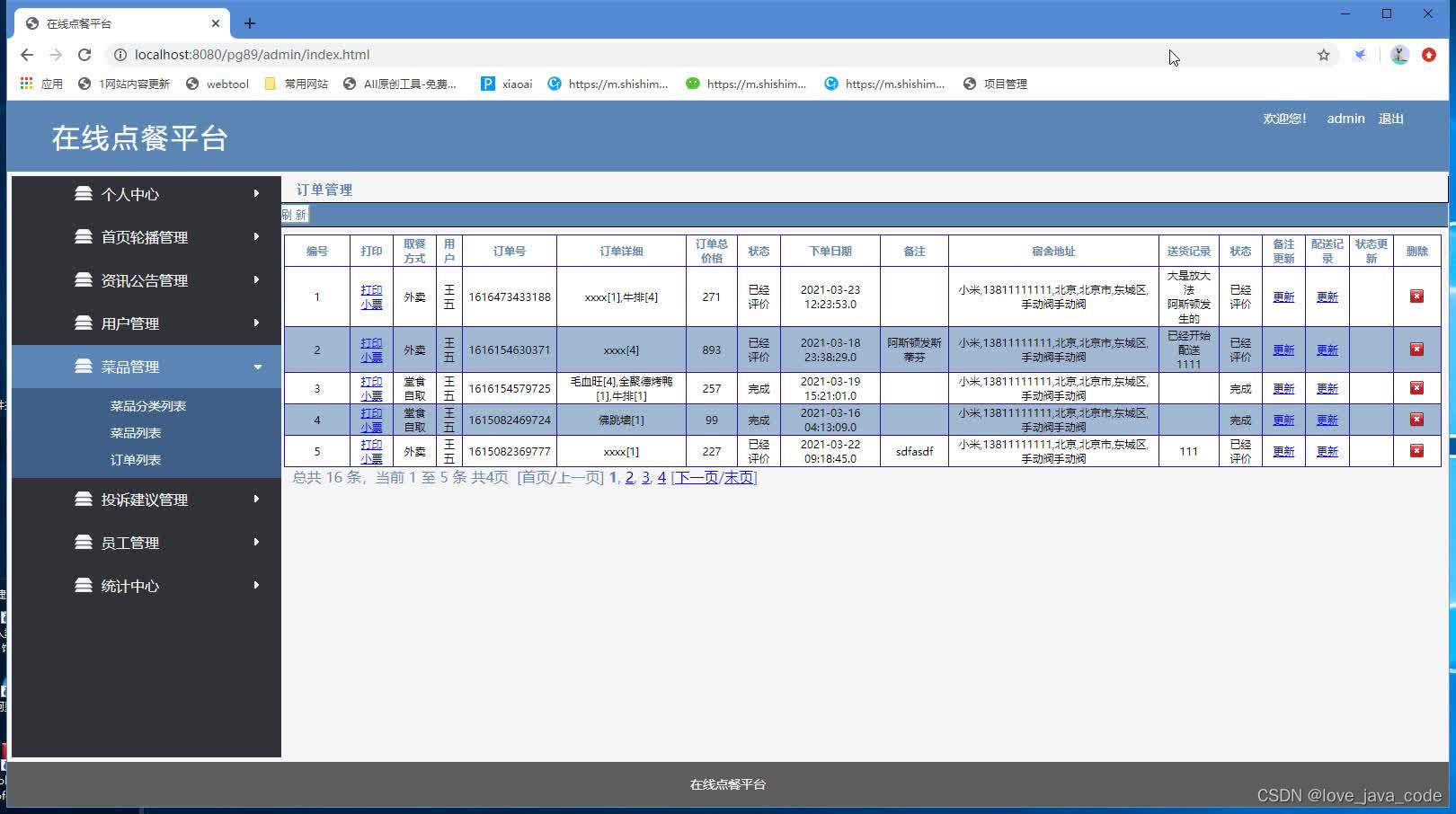Screen dimensions: 1456x814
Task: Log out via the 退出 link
Action: coord(1390,119)
